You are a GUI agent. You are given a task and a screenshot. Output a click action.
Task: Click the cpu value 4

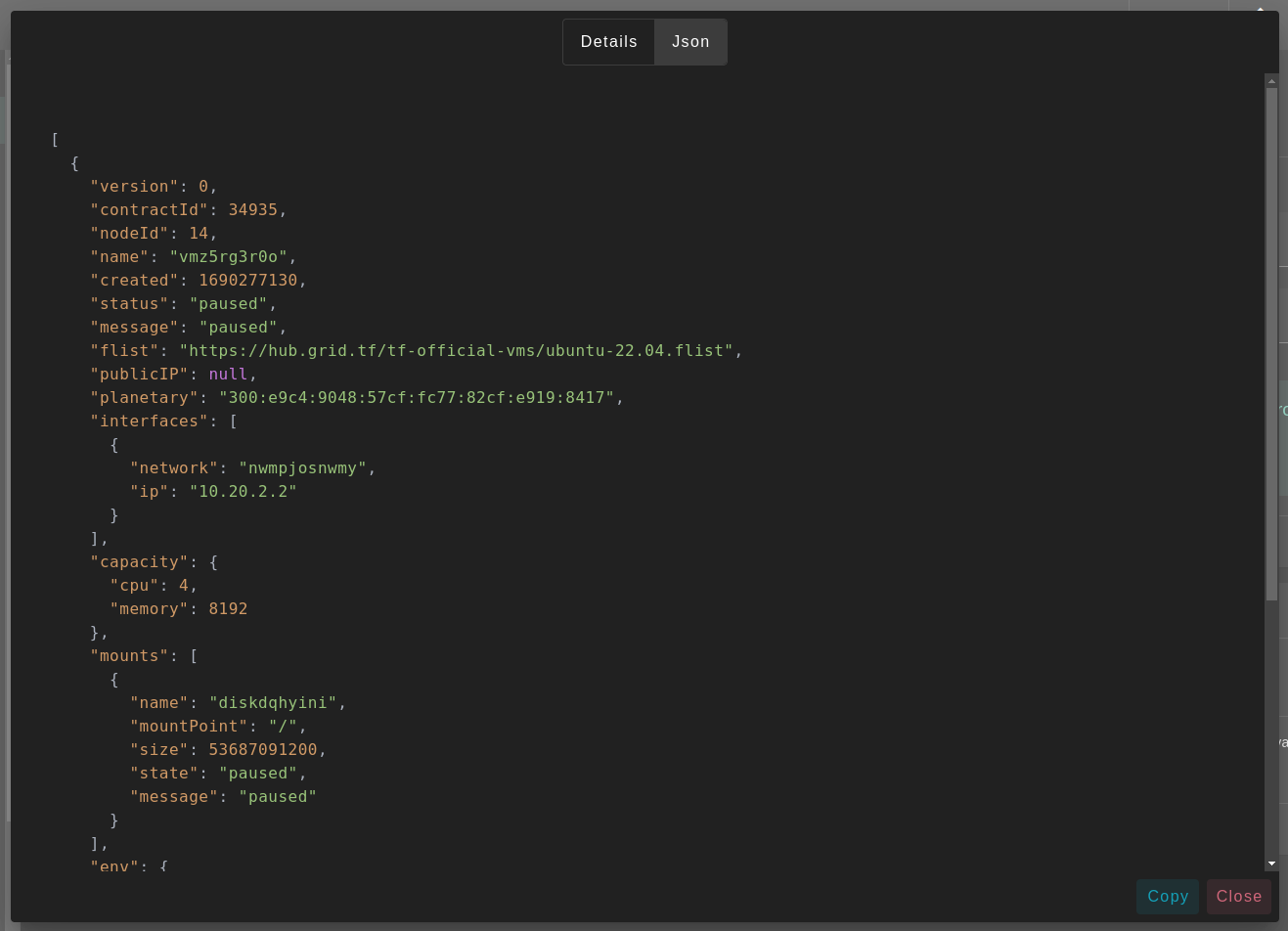(184, 586)
